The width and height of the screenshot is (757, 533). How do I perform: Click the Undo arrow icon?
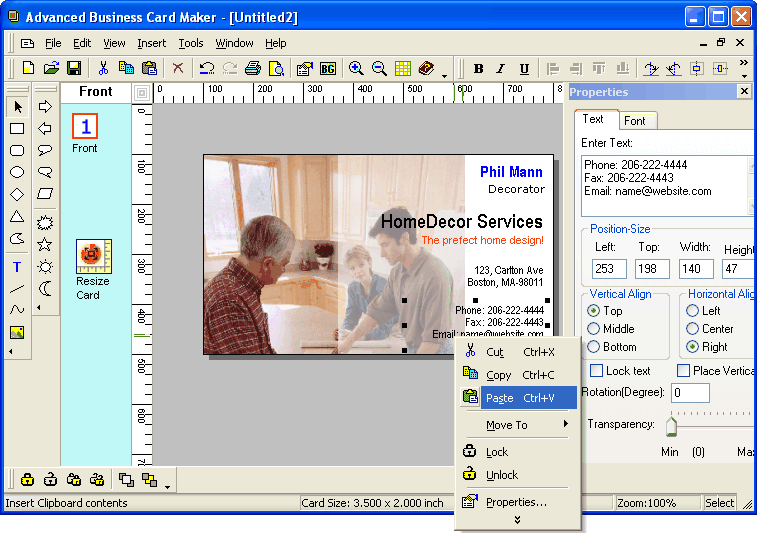point(206,68)
